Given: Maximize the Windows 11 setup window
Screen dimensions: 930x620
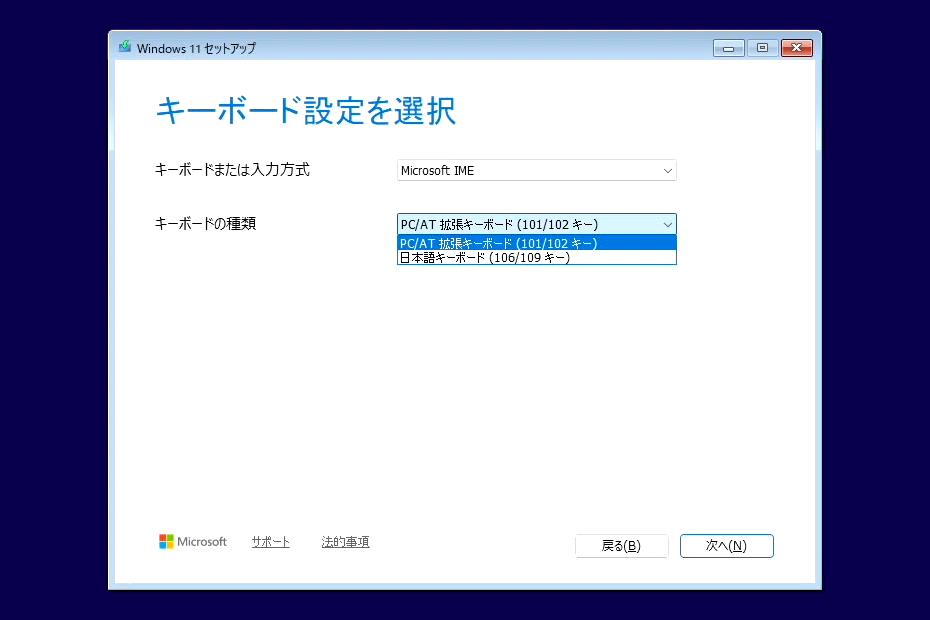Looking at the screenshot, I should [x=762, y=47].
